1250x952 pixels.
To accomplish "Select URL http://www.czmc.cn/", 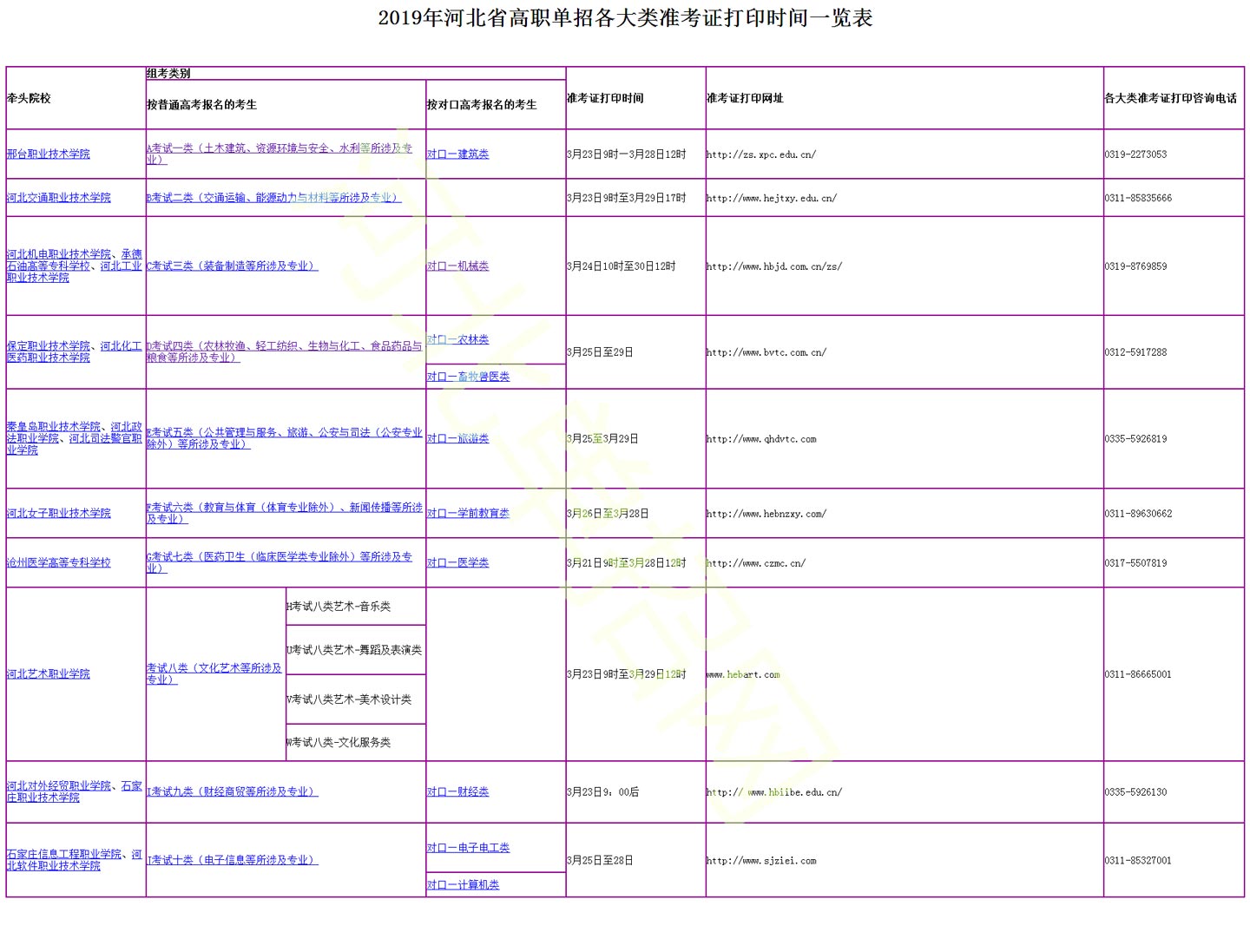I will (756, 563).
